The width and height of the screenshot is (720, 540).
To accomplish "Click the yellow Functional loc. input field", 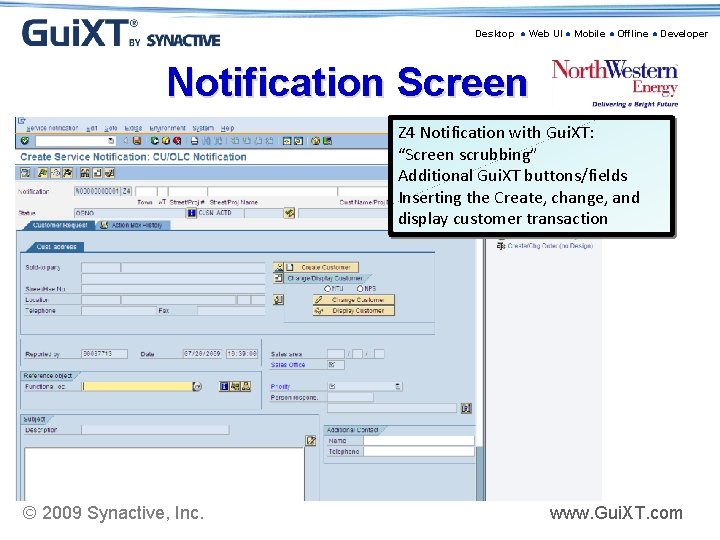I will (137, 387).
